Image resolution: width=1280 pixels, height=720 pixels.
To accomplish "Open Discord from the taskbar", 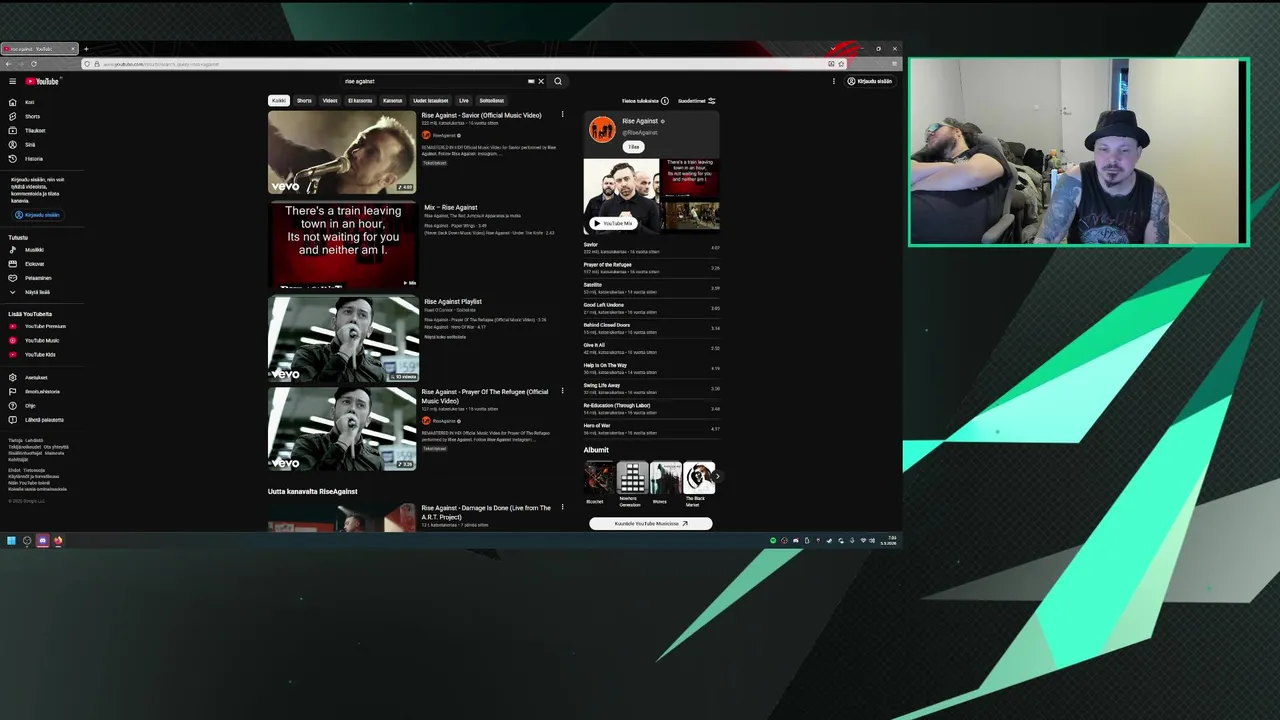I will click(42, 541).
